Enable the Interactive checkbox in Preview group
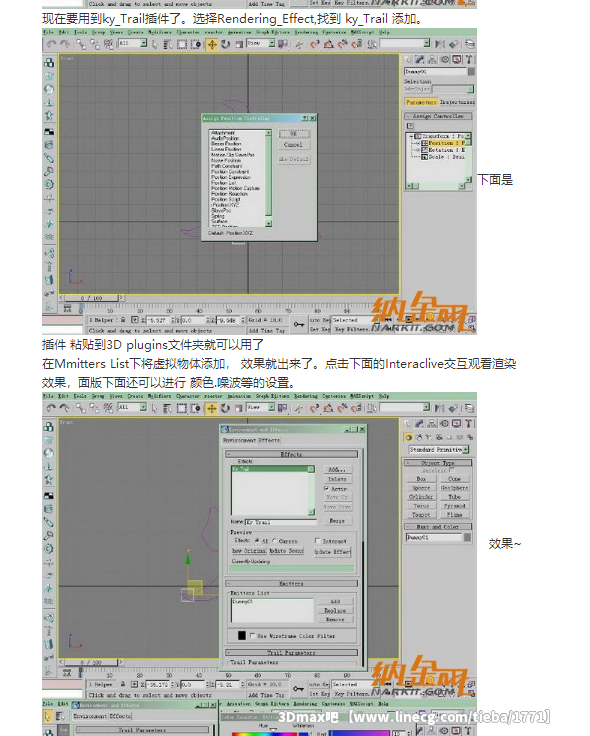This screenshot has height=736, width=590. tap(318, 541)
